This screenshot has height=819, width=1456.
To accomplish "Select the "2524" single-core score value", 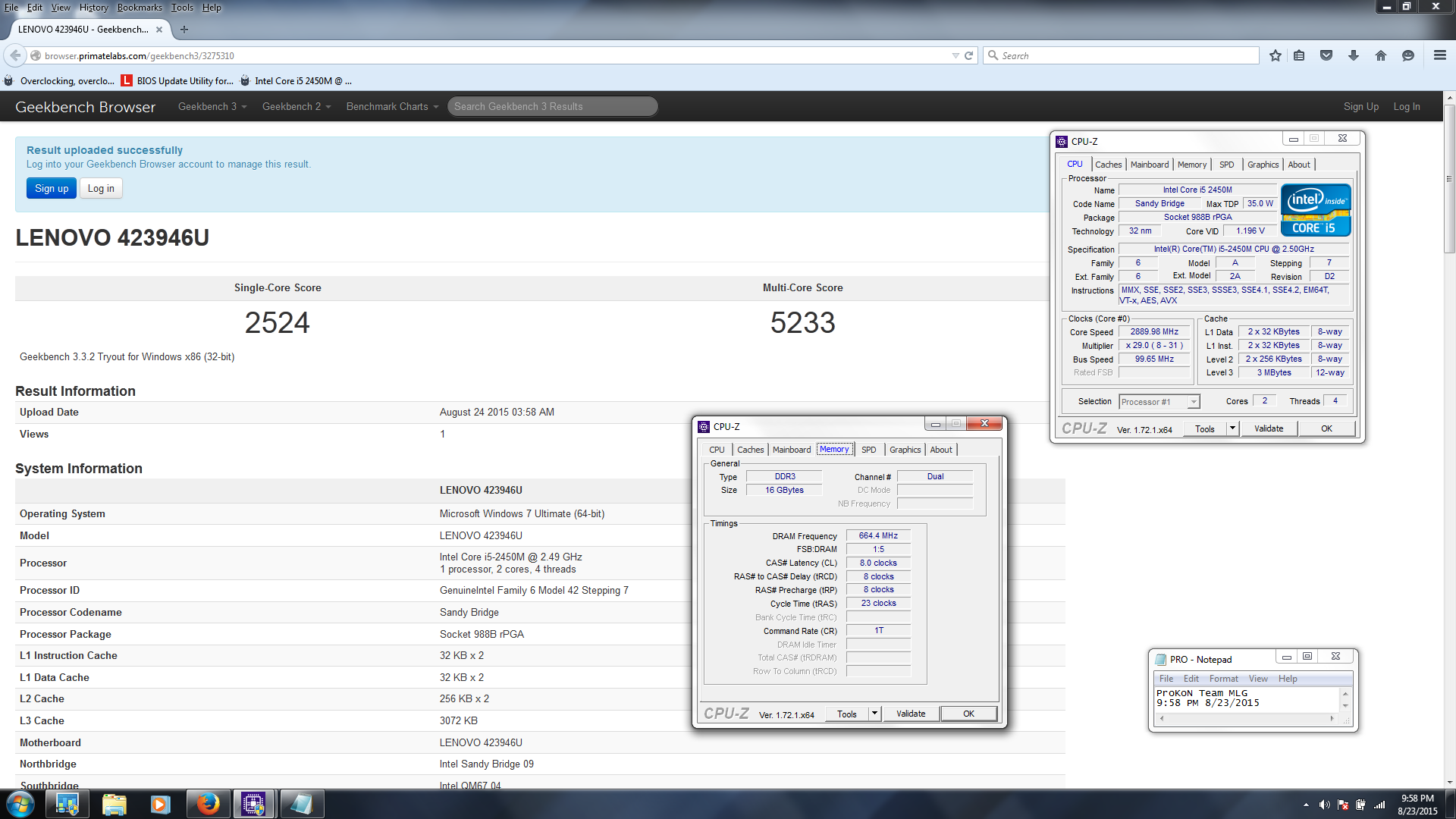I will point(277,323).
